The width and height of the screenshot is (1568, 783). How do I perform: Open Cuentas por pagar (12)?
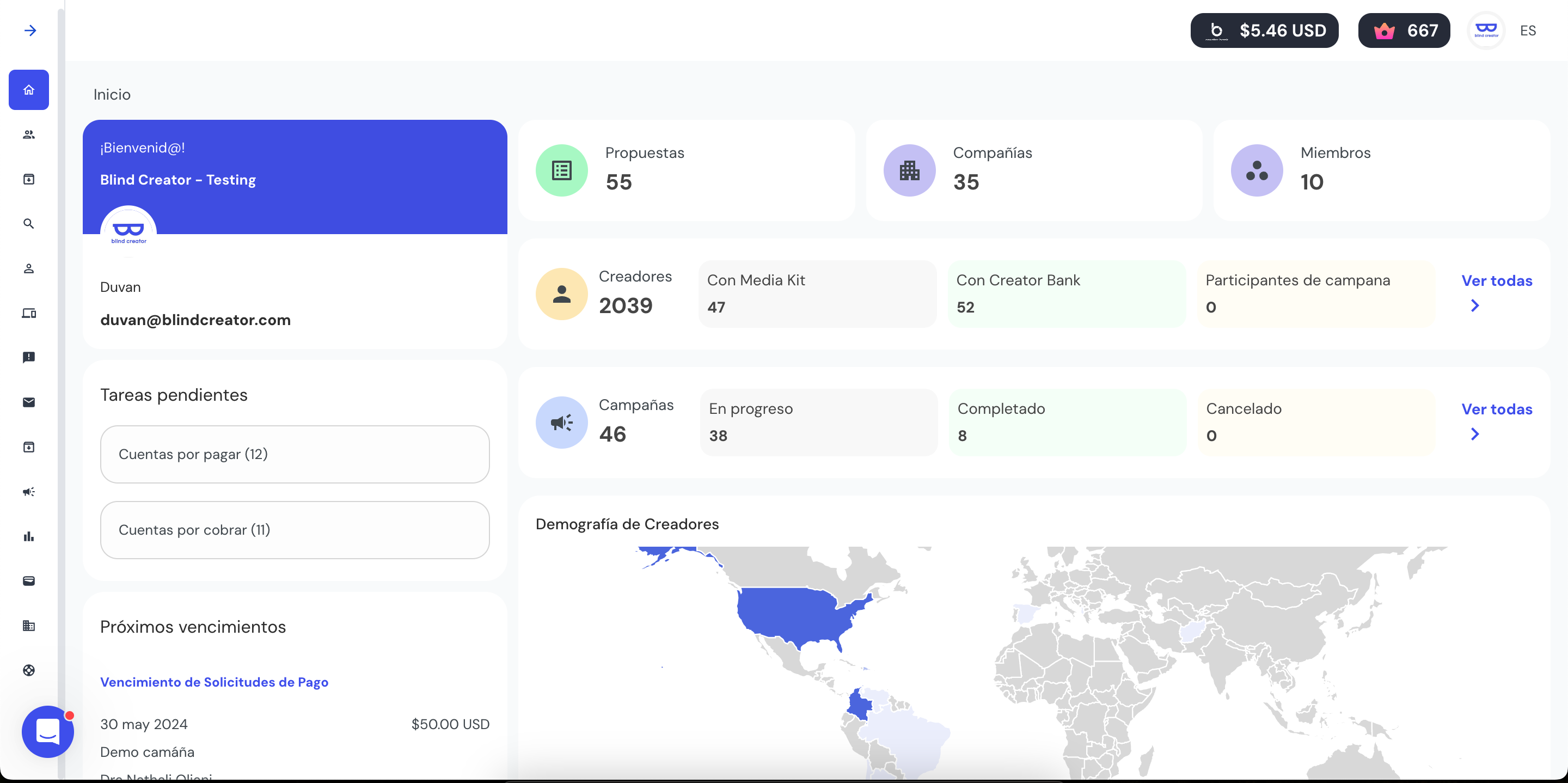294,454
